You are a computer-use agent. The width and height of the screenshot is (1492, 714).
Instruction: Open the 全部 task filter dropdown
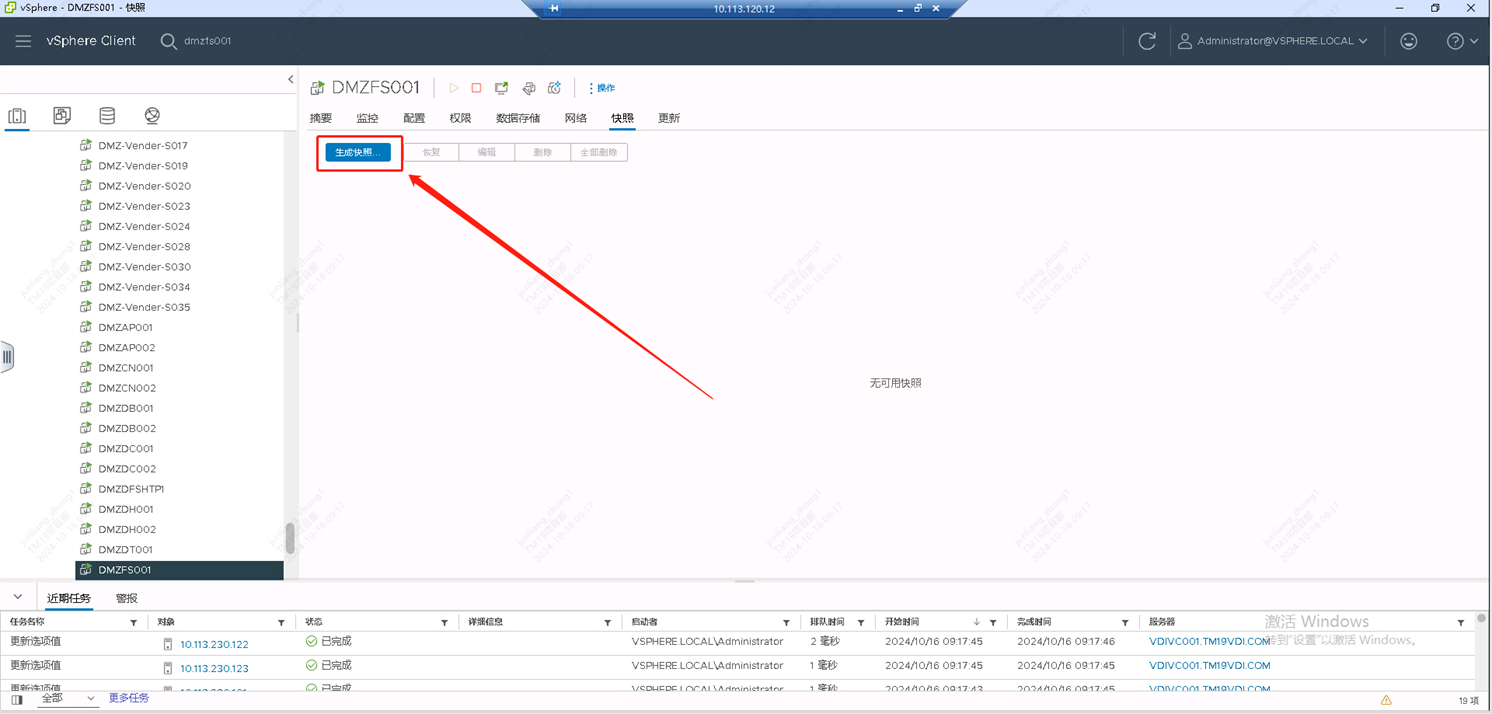point(67,699)
